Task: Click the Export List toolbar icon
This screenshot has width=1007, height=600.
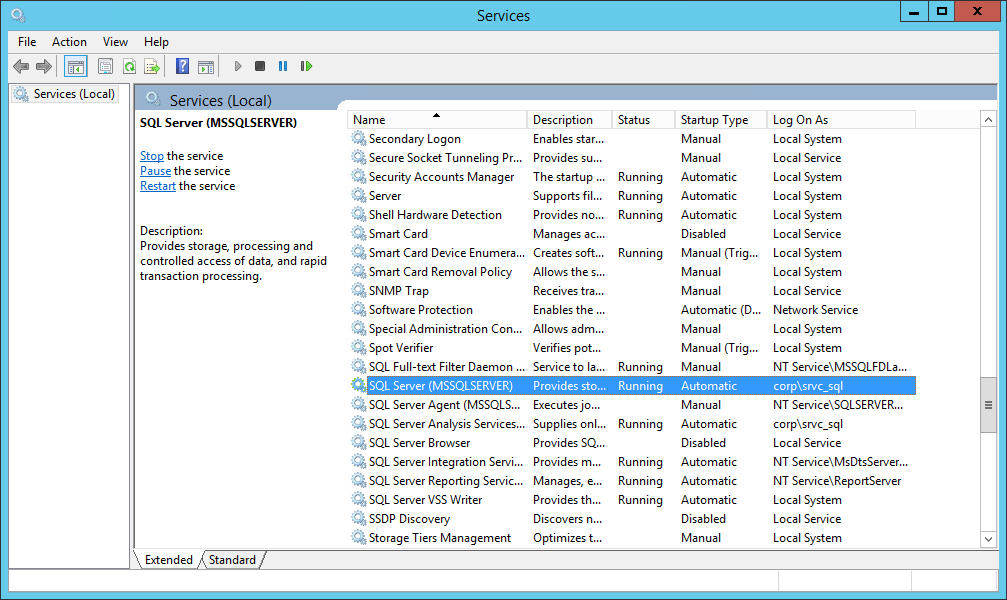Action: click(152, 66)
